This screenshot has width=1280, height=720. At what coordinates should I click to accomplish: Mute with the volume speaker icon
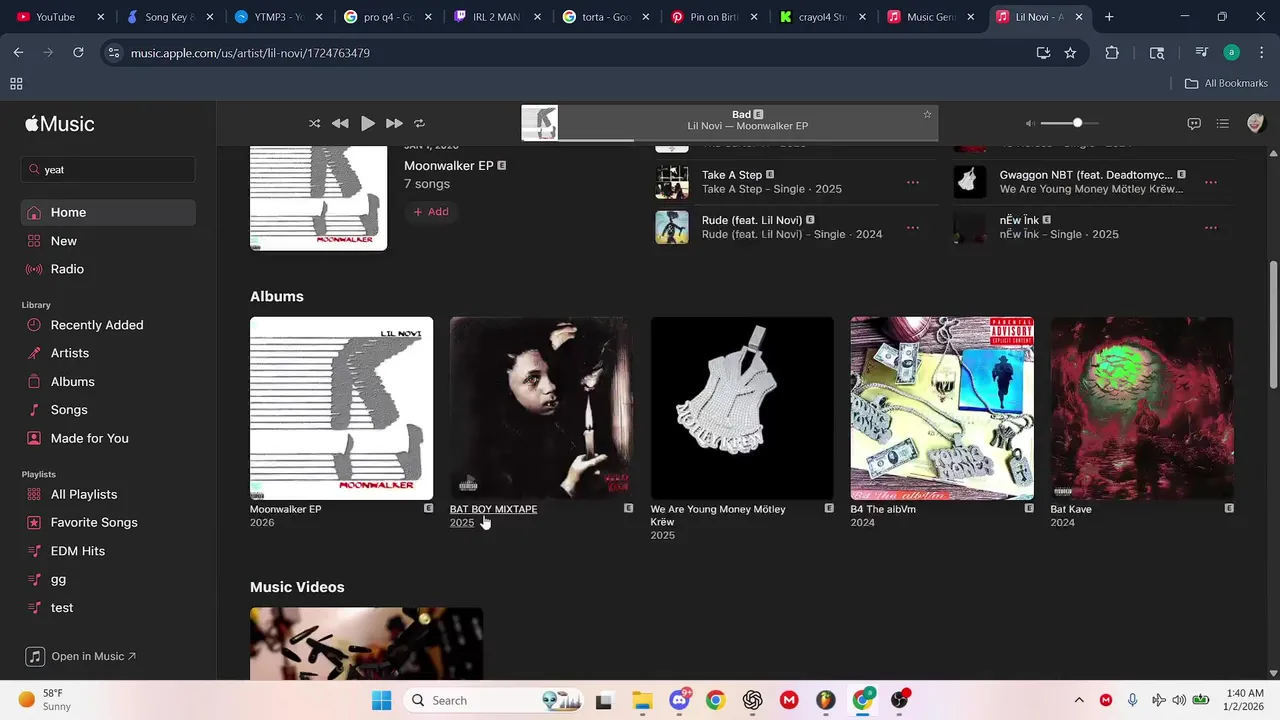pos(1030,123)
